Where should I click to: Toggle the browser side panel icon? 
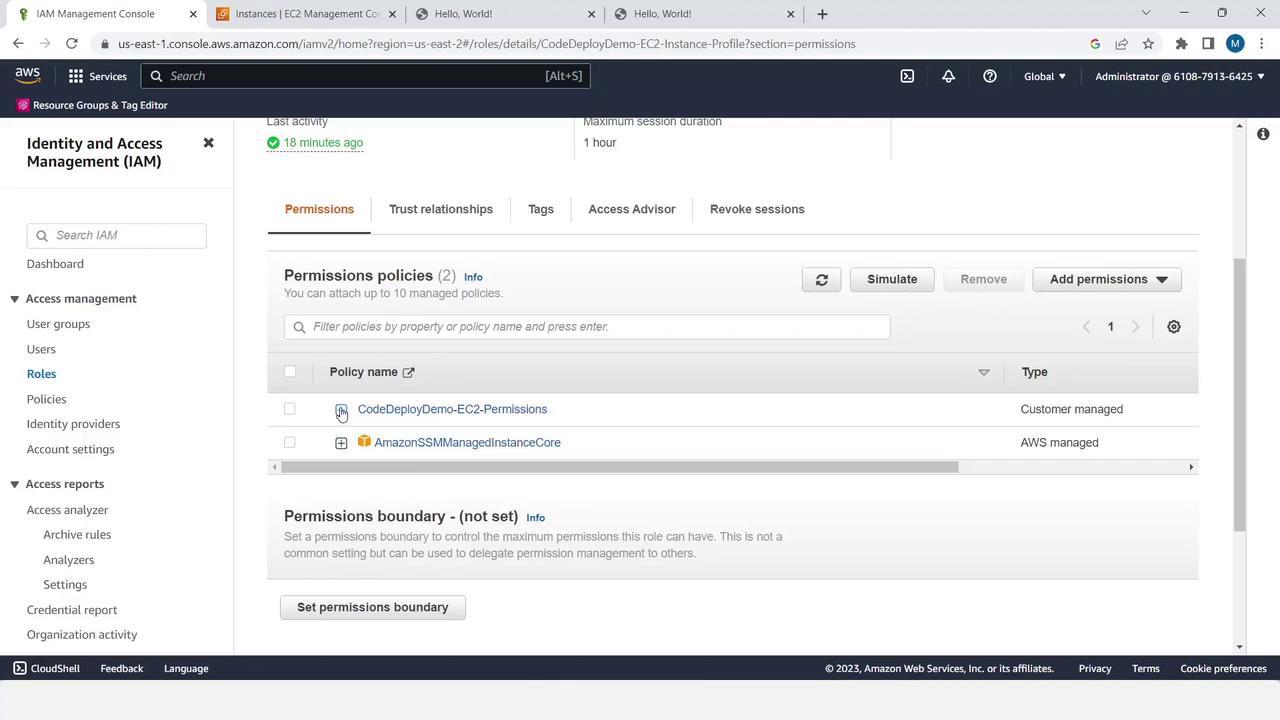[x=1208, y=44]
